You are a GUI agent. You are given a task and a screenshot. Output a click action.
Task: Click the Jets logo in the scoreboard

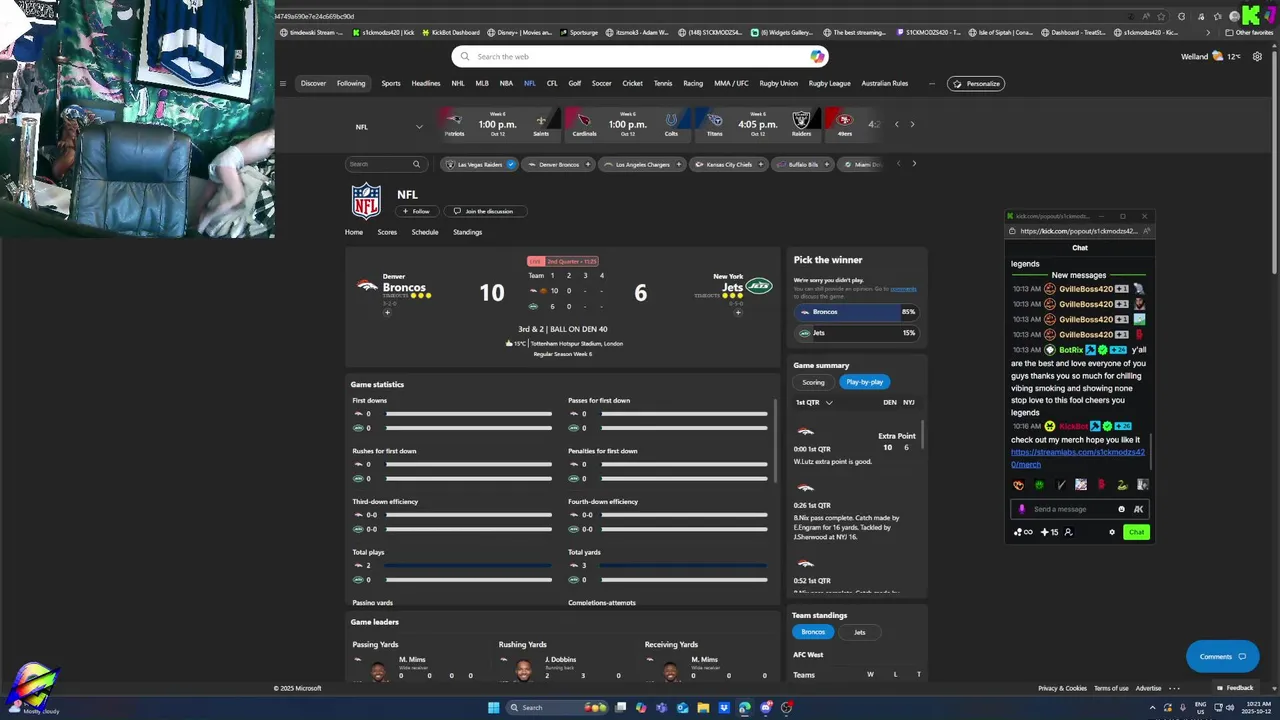point(759,286)
